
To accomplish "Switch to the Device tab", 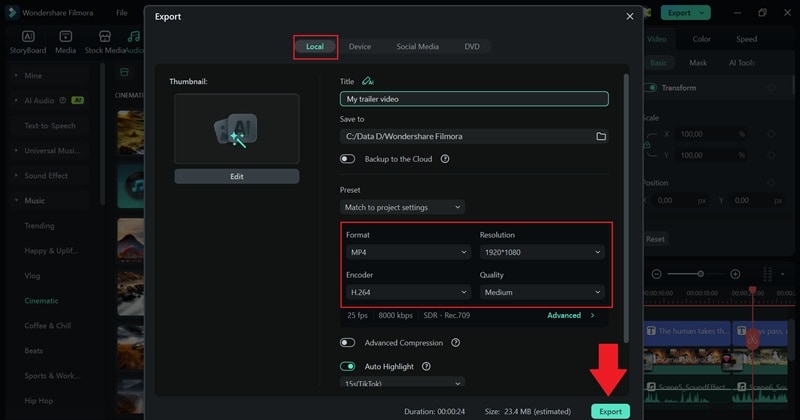I will (x=360, y=46).
